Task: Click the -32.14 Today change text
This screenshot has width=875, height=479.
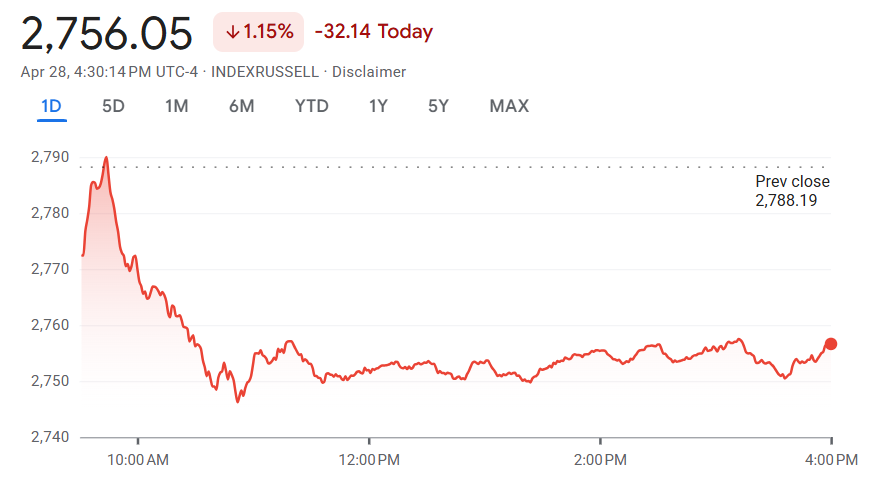Action: [373, 32]
